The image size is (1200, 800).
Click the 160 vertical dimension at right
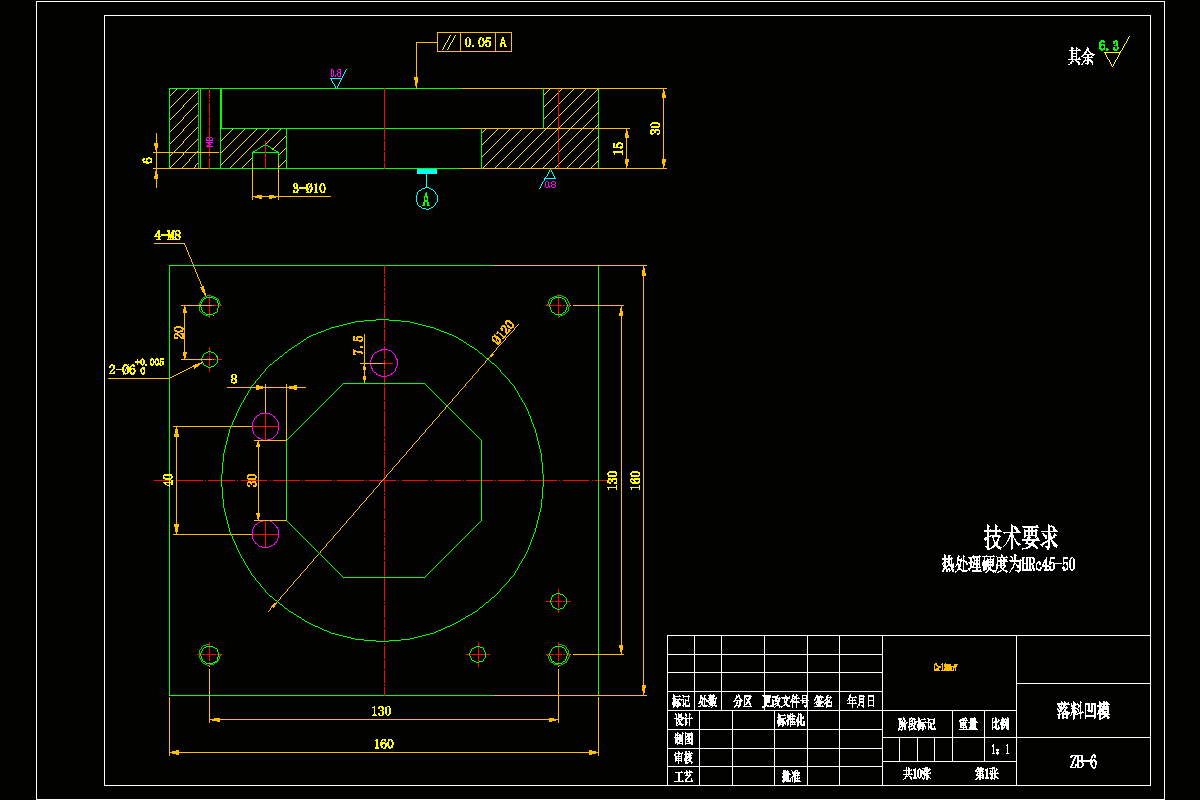[x=636, y=480]
